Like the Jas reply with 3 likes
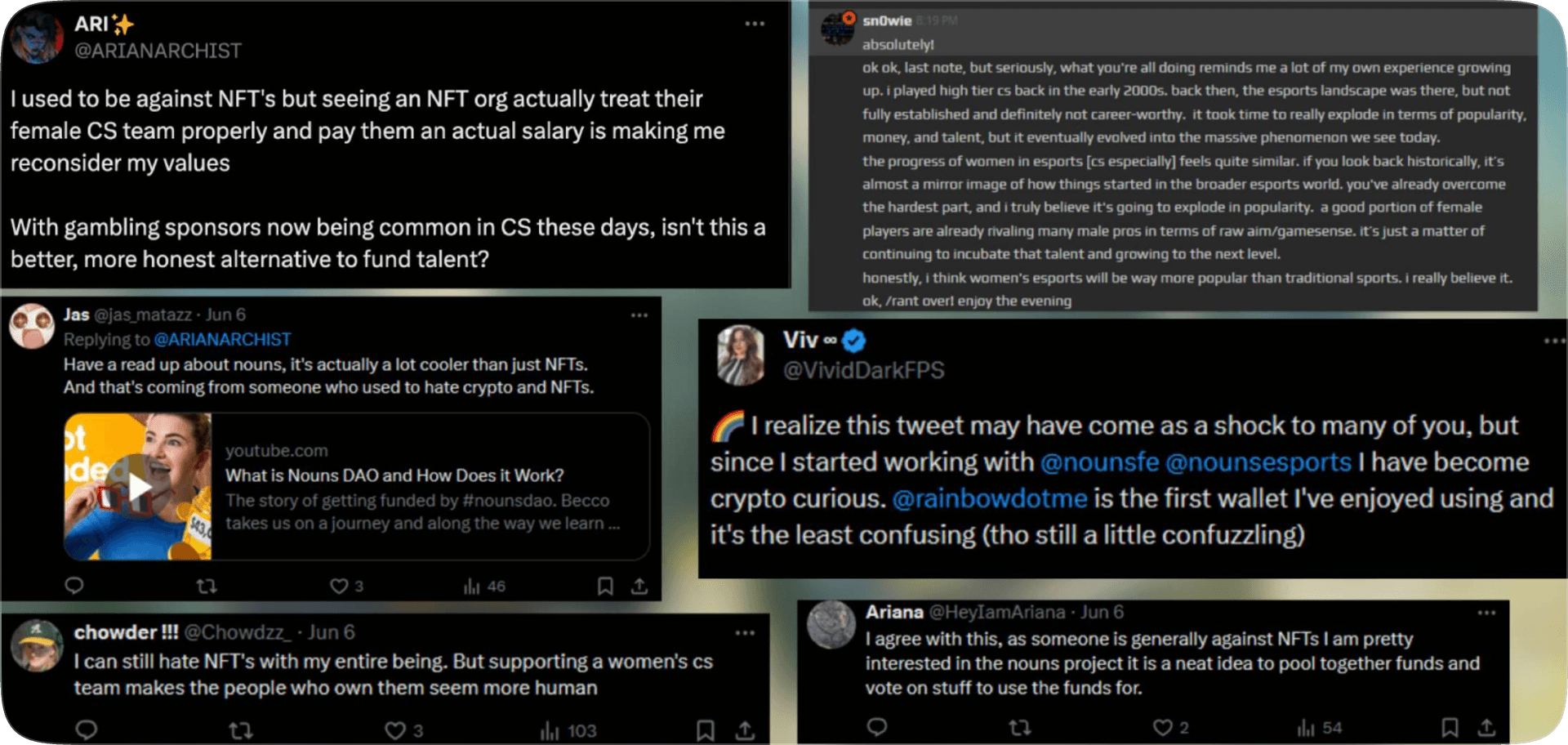 coord(339,586)
